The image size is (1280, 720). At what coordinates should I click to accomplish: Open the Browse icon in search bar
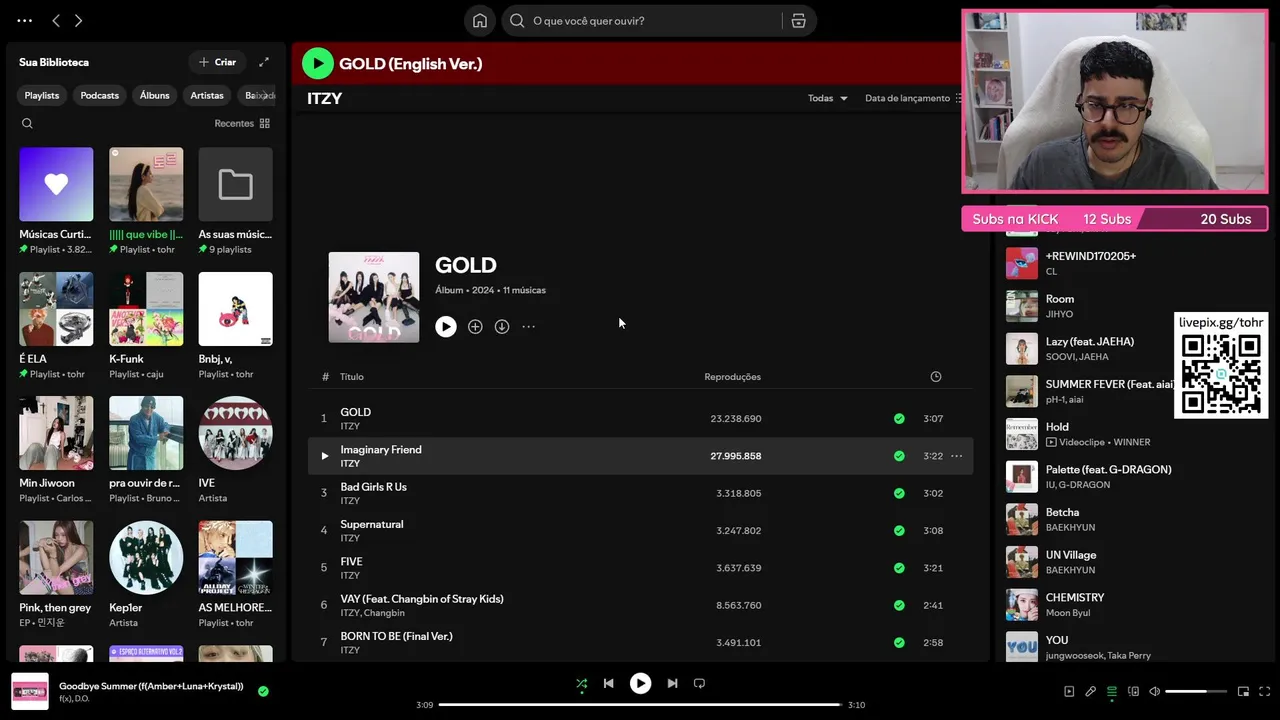point(798,21)
